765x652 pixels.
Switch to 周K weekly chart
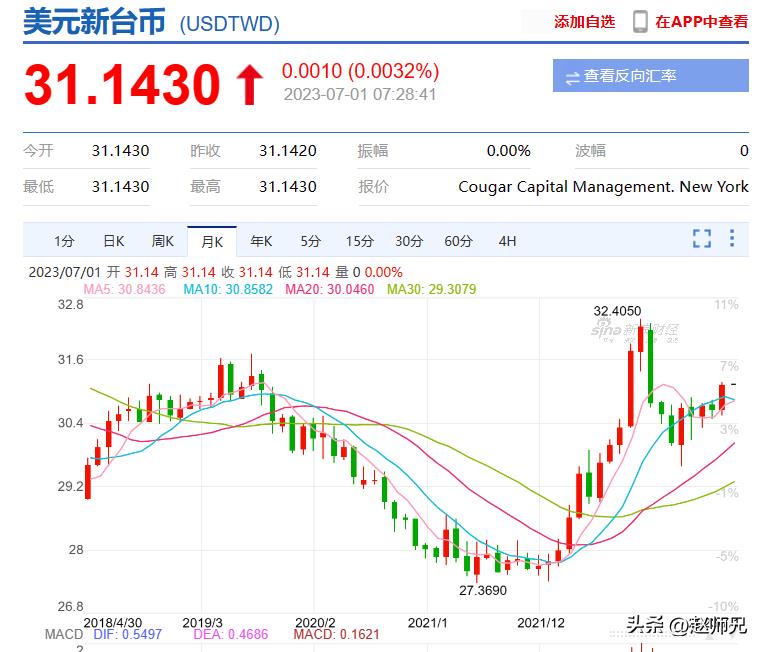[162, 241]
